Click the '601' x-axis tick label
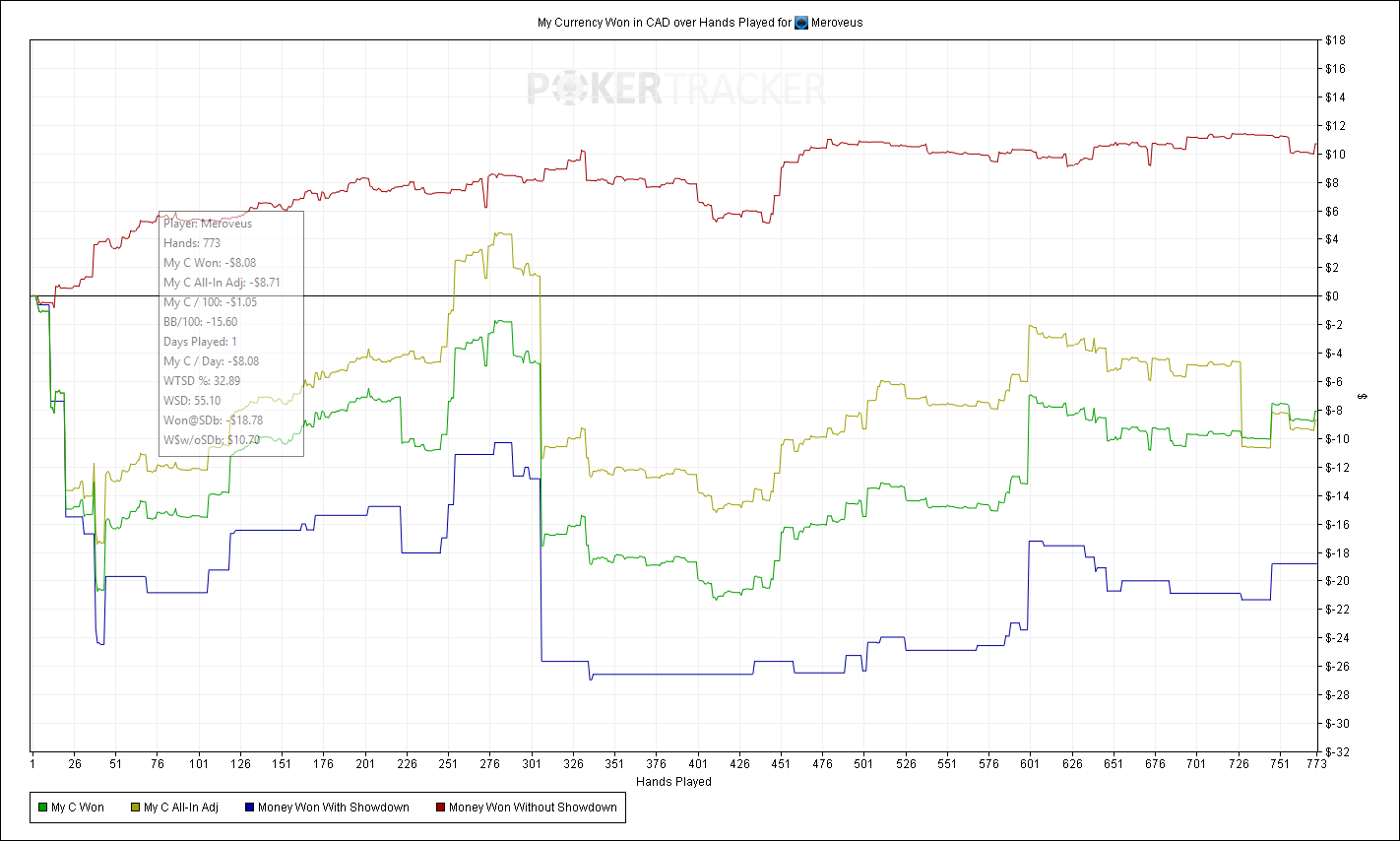 (x=1030, y=763)
